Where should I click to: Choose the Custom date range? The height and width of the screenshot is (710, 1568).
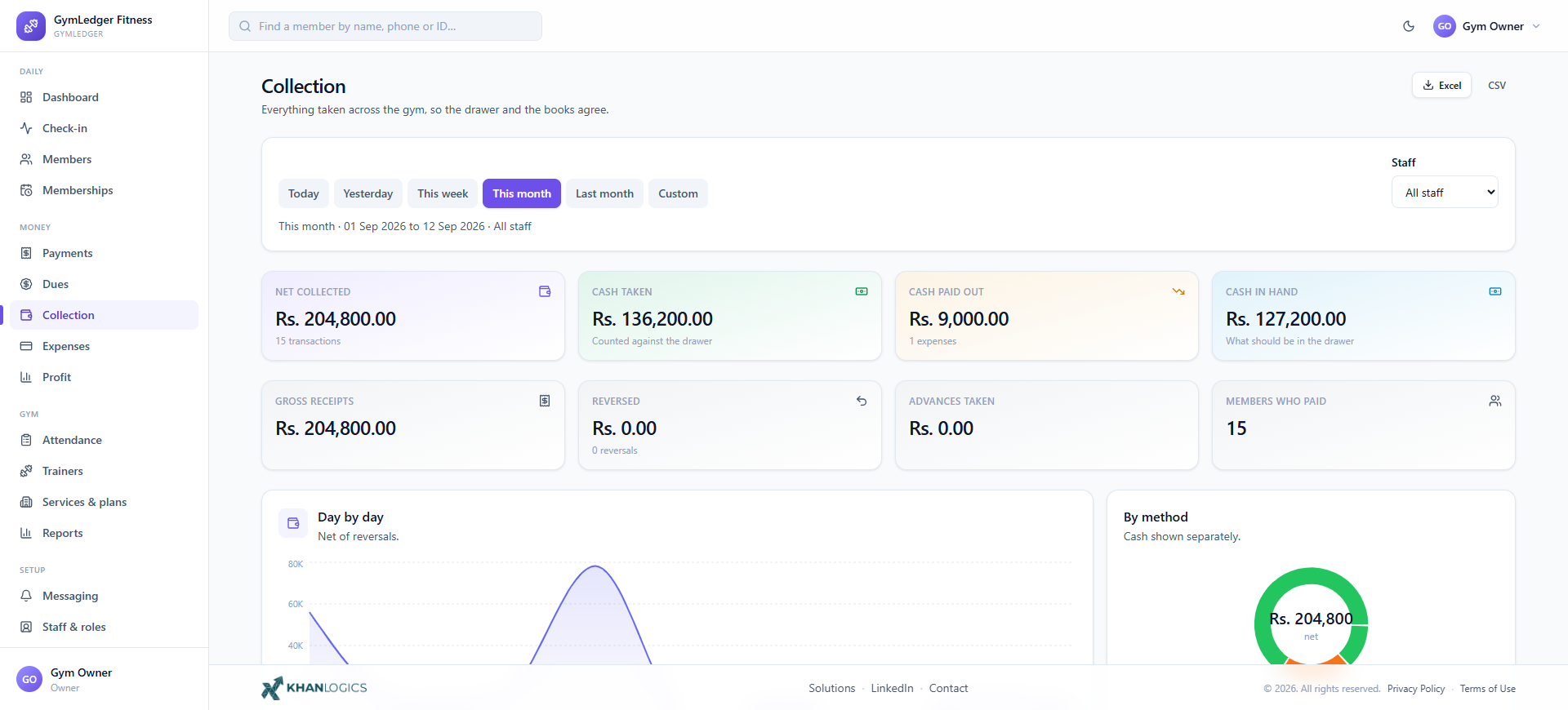click(678, 193)
